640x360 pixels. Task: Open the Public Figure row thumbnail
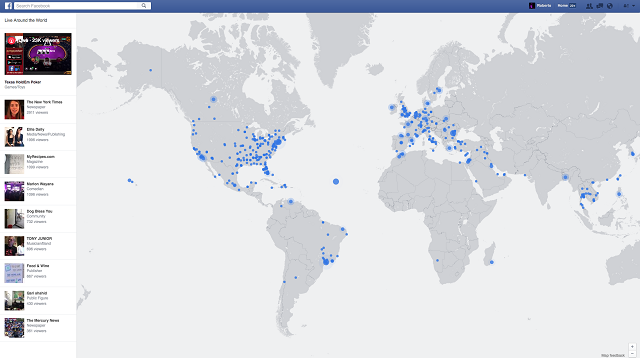pyautogui.click(x=14, y=301)
